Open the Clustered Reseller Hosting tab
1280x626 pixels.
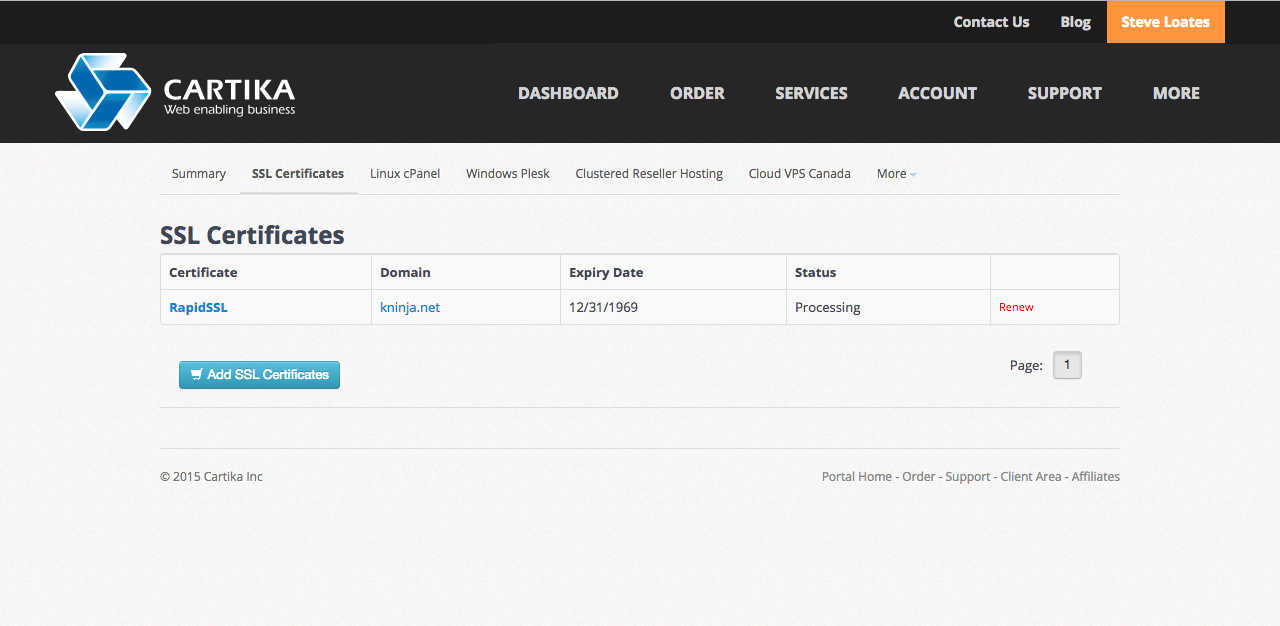coord(649,173)
